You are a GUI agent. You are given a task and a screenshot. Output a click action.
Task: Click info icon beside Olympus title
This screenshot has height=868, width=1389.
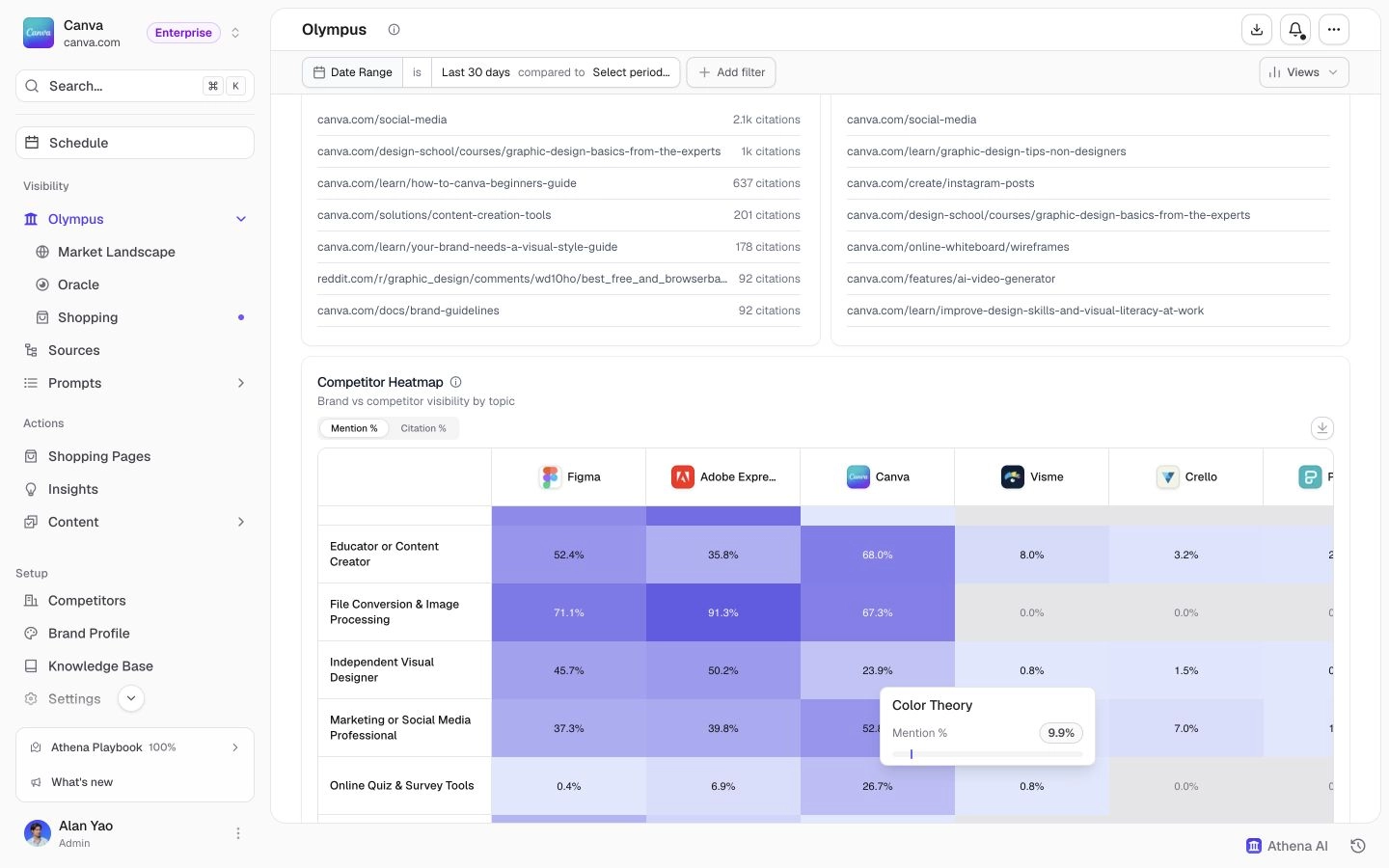tap(394, 29)
